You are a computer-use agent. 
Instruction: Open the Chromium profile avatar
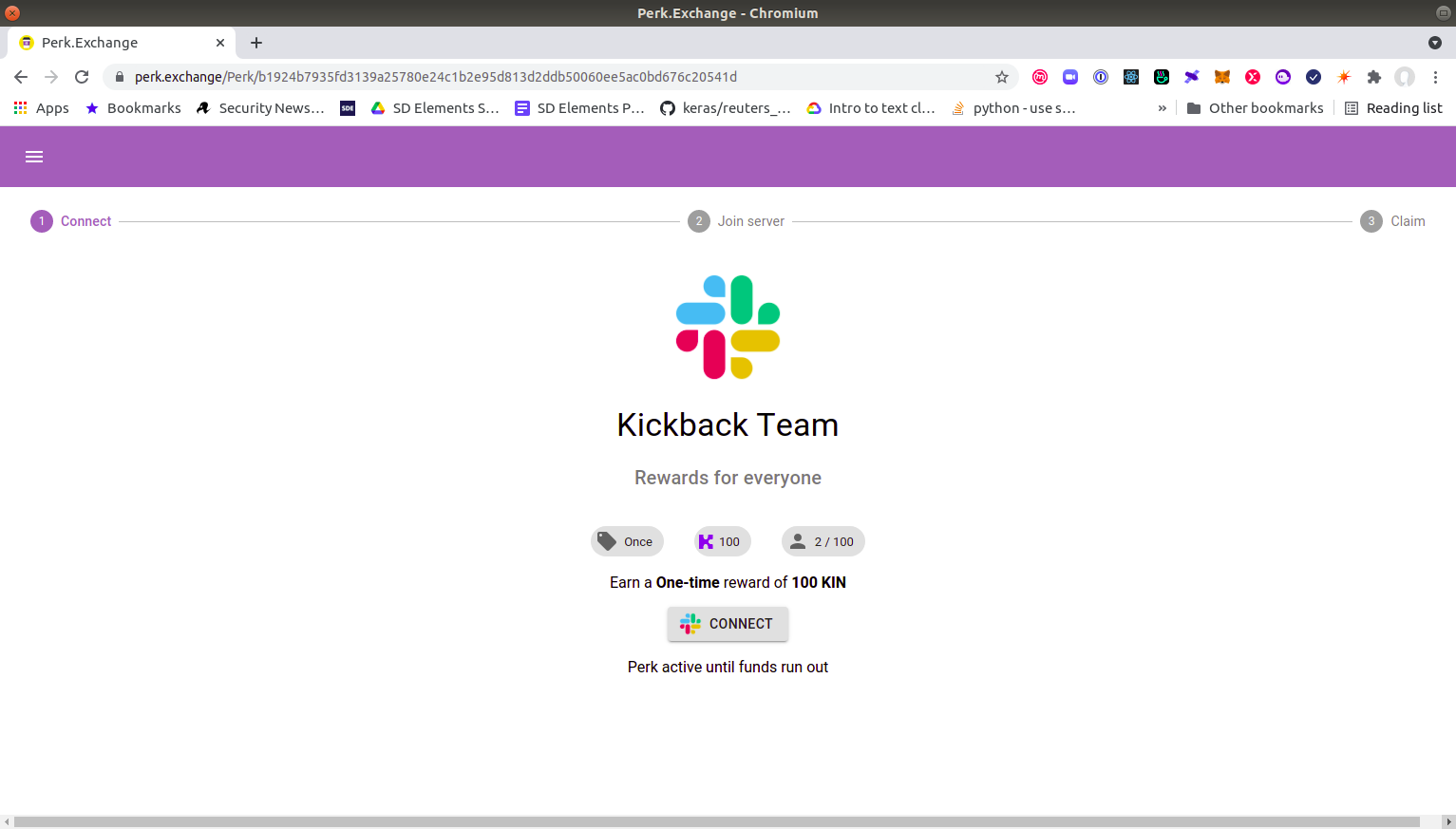[1405, 77]
